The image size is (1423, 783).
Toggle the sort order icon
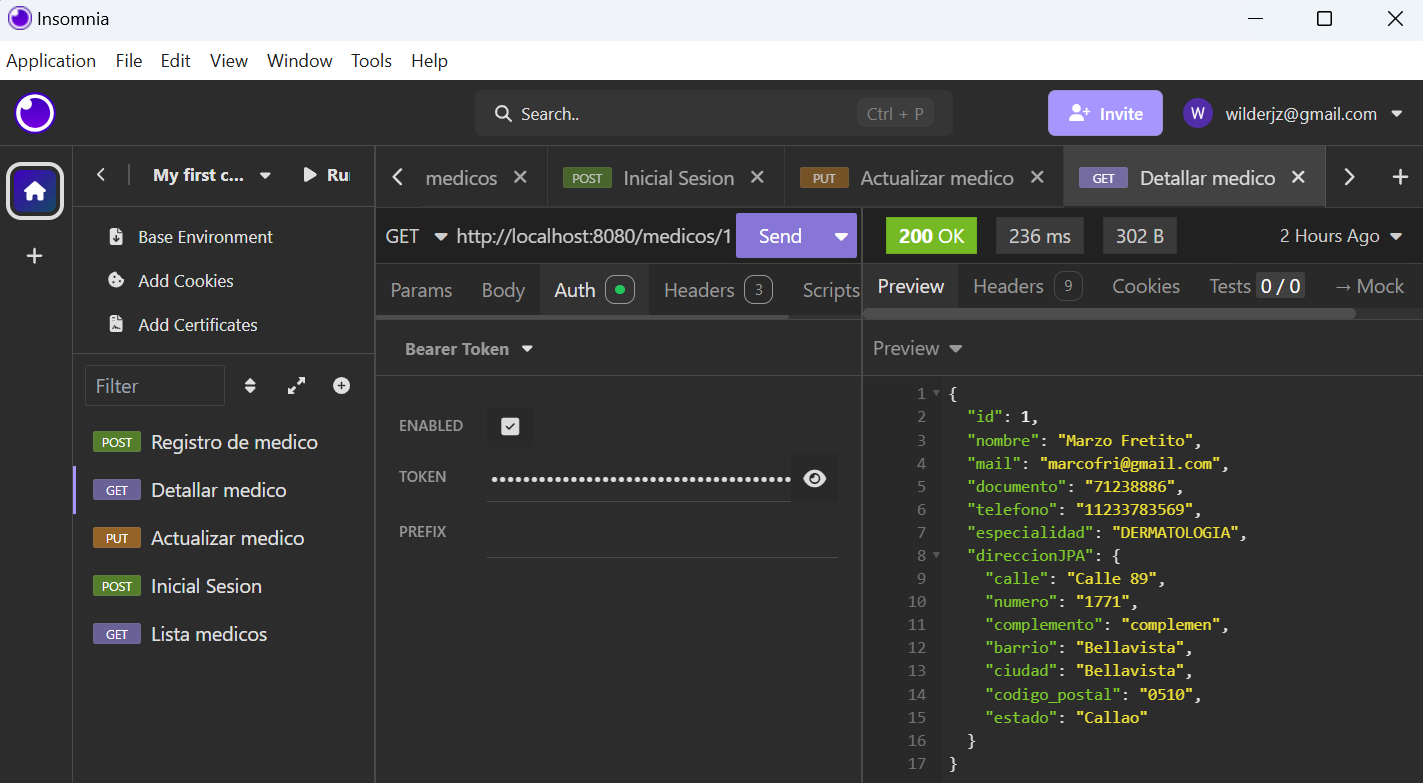[250, 386]
